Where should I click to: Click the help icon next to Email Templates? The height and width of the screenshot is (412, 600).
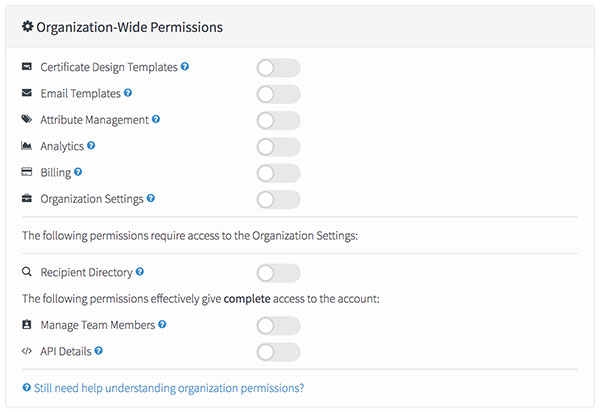(x=128, y=93)
